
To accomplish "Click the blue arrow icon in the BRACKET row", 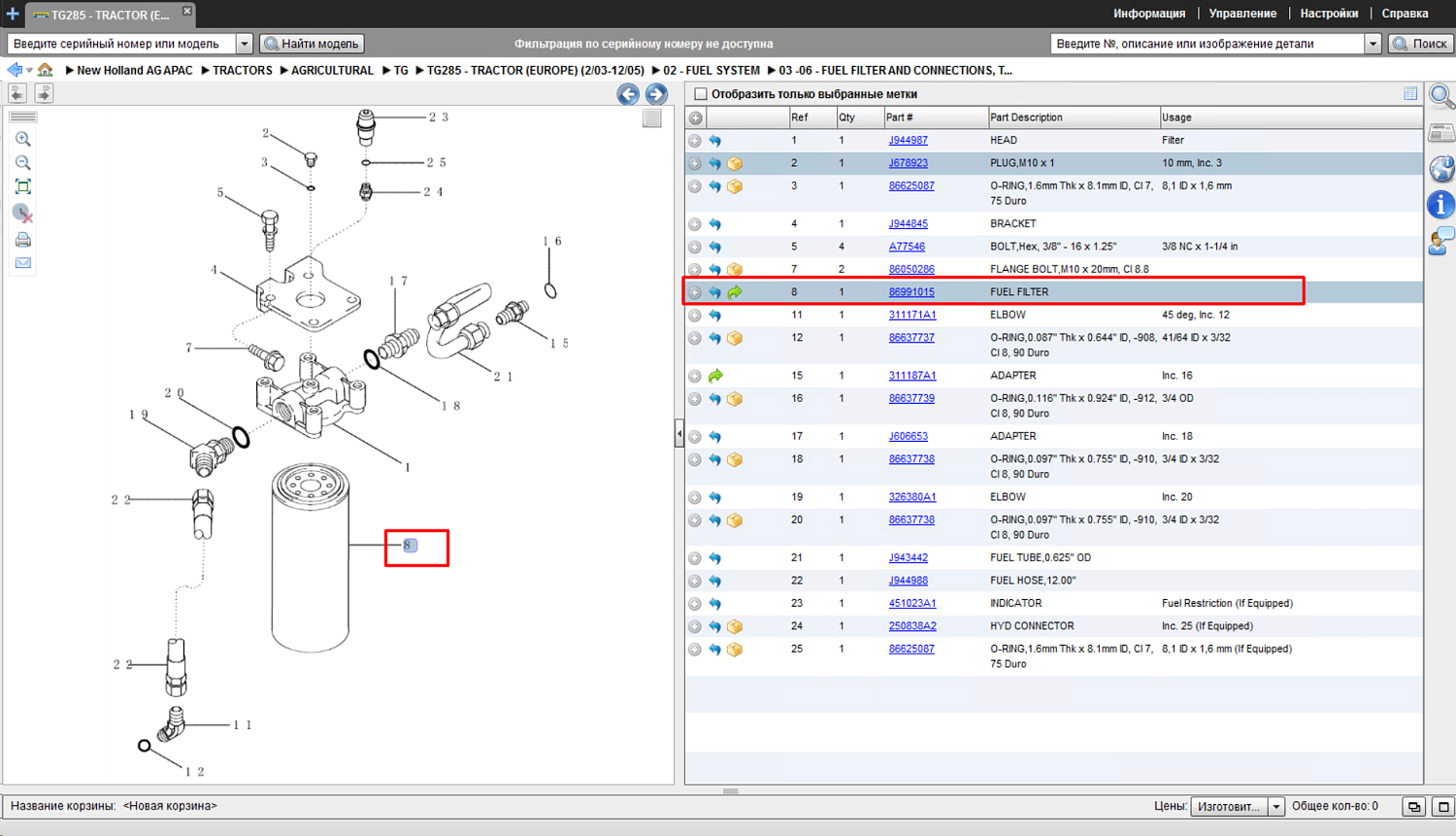I will (715, 224).
